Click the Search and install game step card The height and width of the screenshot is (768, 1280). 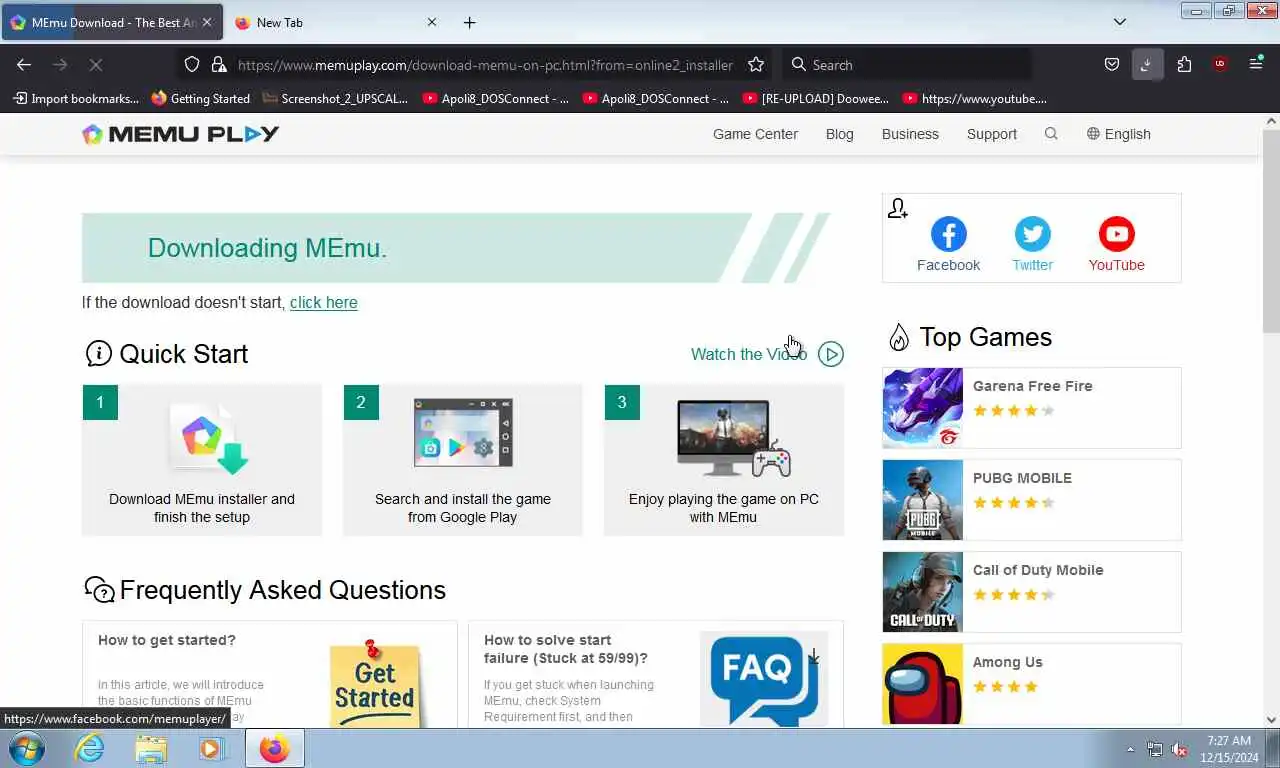point(463,460)
